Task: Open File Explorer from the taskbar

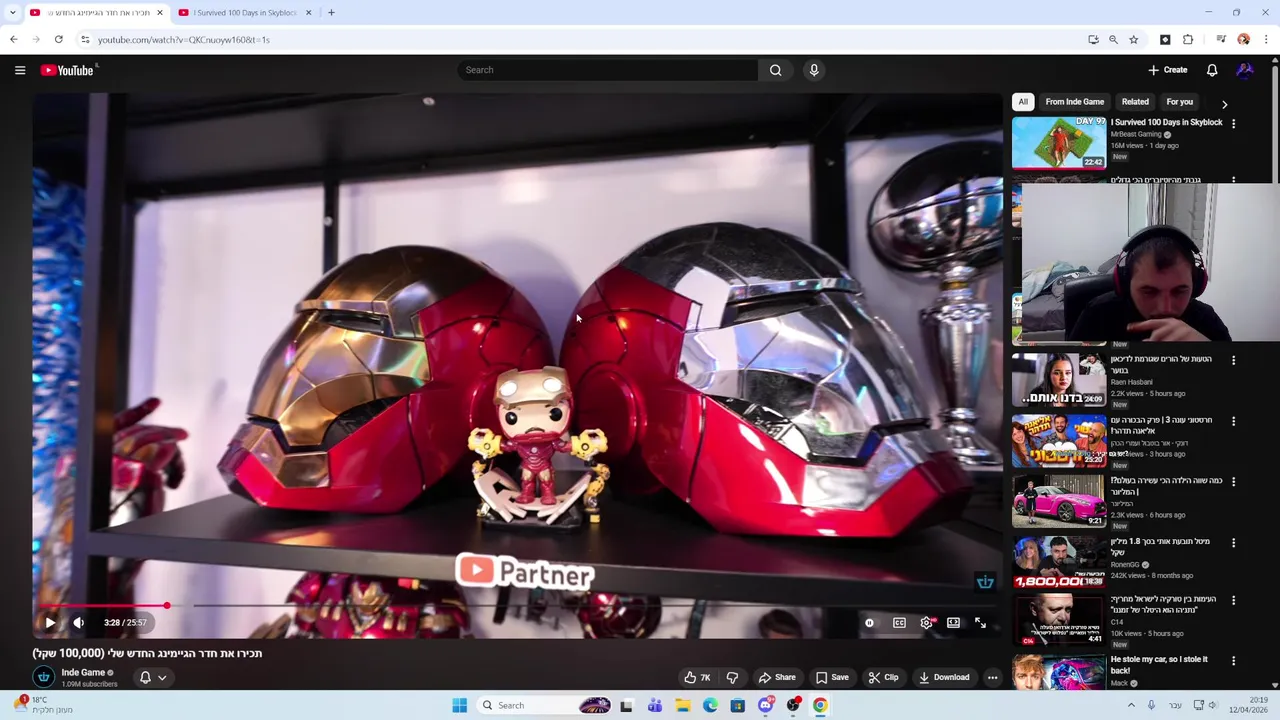Action: 682,705
